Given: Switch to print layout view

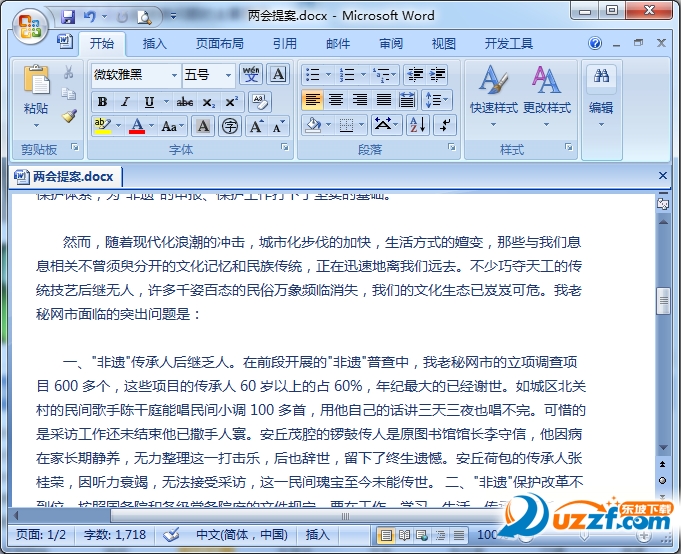Looking at the screenshot, I should point(385,535).
